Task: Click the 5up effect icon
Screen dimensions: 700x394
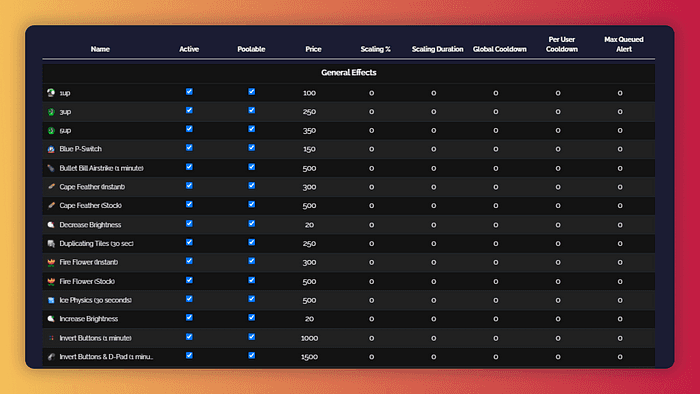Action: pyautogui.click(x=51, y=130)
